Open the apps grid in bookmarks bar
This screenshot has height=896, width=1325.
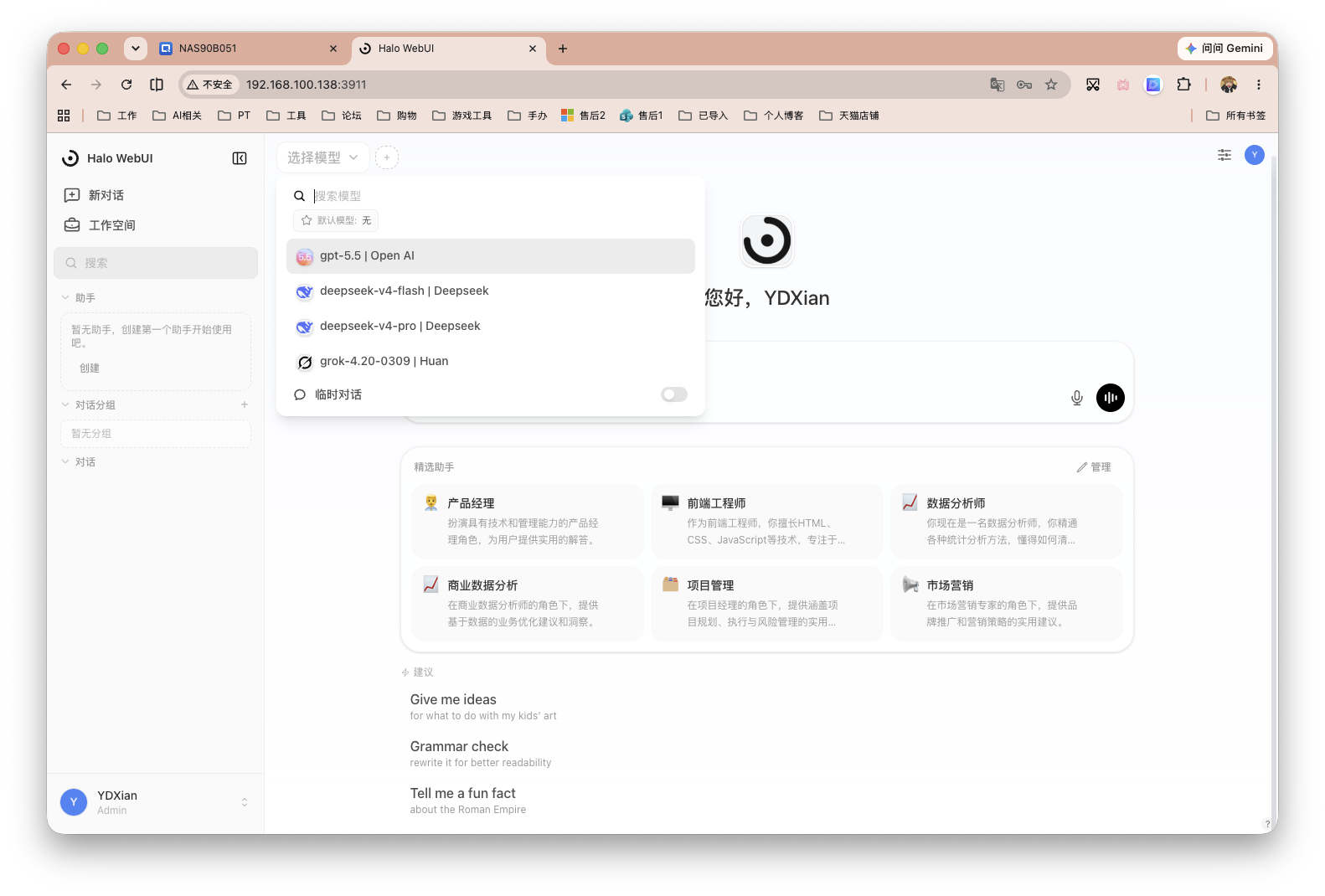(64, 116)
